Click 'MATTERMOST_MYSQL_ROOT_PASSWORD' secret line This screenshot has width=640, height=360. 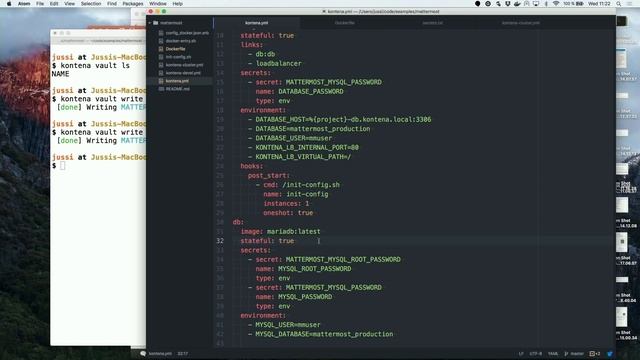[x=324, y=260]
